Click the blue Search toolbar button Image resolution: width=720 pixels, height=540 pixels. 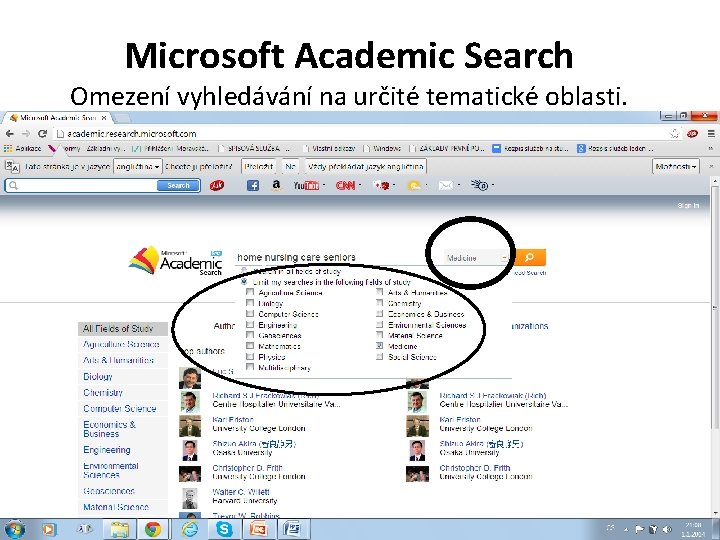point(178,186)
